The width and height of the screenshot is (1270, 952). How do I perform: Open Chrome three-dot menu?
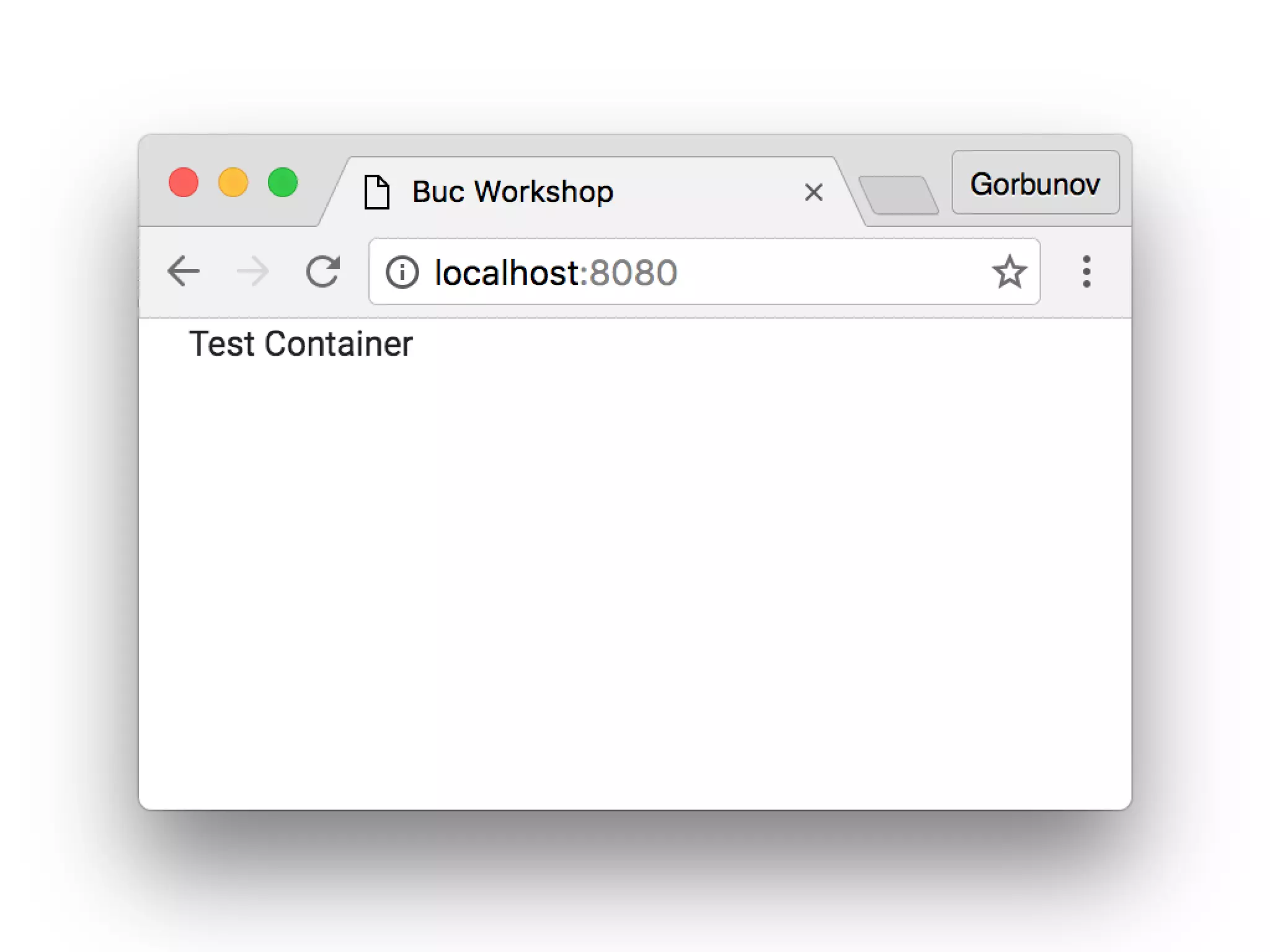pos(1086,271)
